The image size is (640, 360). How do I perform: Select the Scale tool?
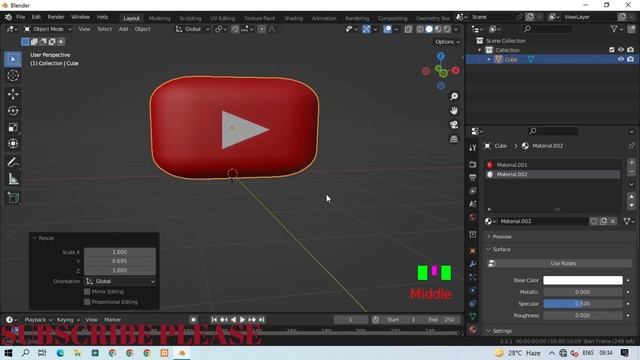coord(13,127)
